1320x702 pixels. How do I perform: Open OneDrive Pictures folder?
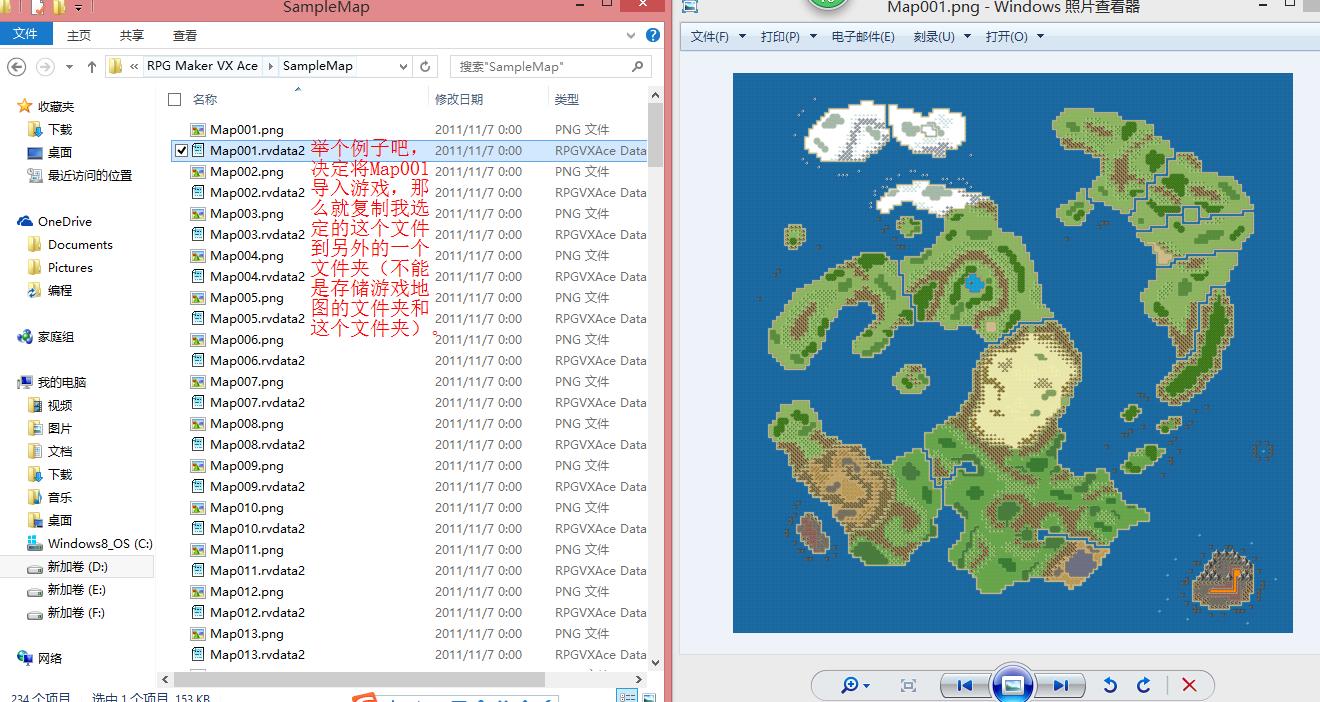pos(60,267)
